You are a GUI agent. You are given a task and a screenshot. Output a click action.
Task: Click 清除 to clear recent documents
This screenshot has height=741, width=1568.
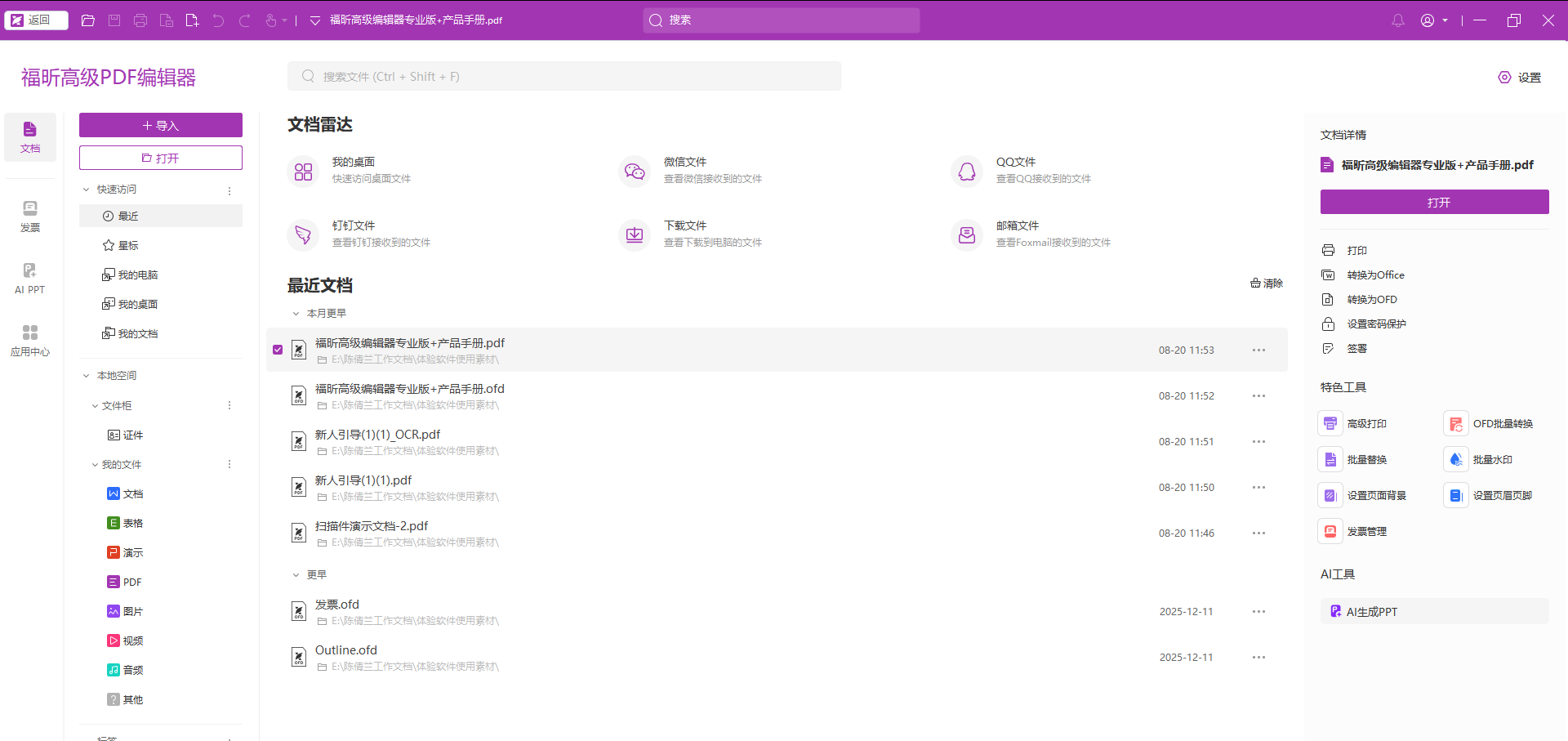(1267, 283)
